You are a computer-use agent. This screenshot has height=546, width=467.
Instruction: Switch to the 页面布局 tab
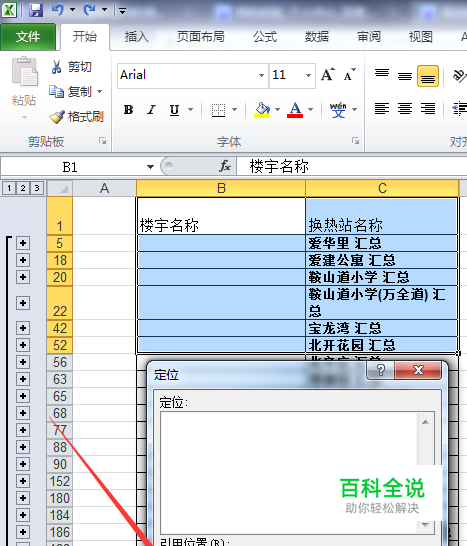coord(201,37)
